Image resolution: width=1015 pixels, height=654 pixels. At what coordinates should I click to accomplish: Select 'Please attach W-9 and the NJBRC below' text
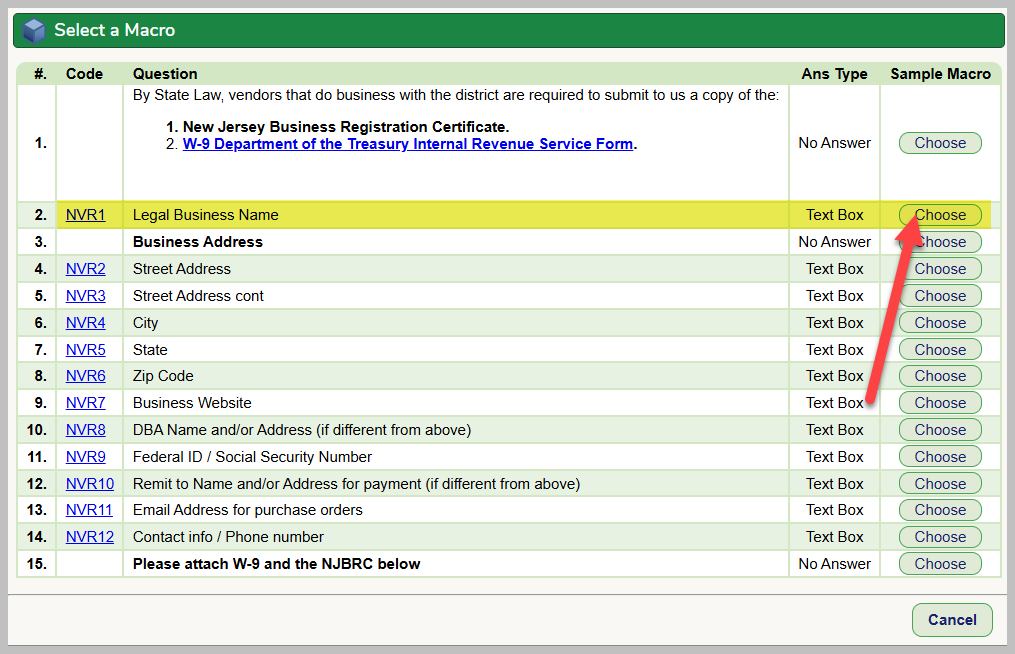point(276,564)
